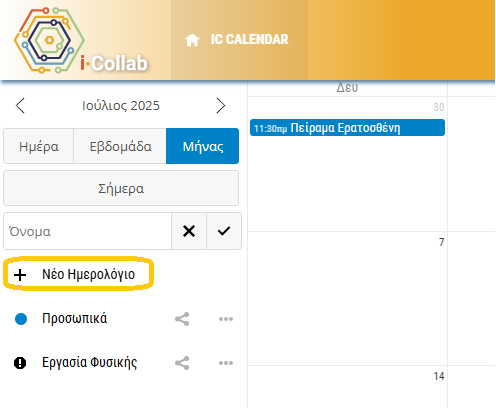Click day number 7 in the calendar
This screenshot has width=496, height=408.
441,242
